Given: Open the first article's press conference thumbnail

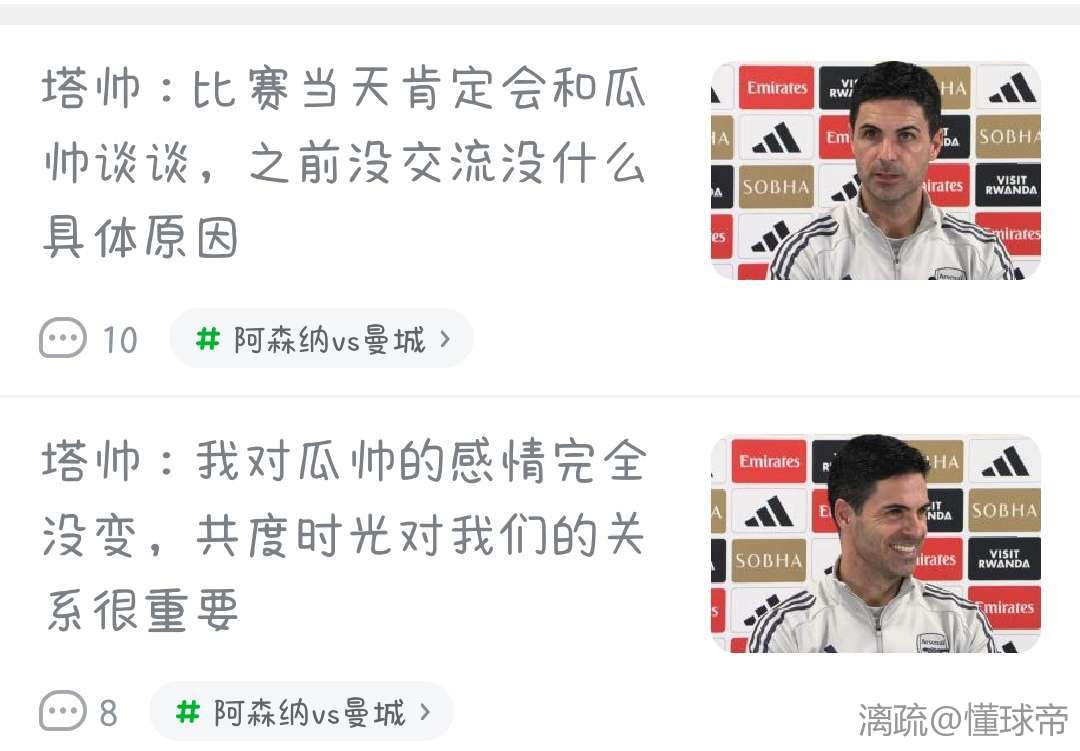Looking at the screenshot, I should coord(875,171).
